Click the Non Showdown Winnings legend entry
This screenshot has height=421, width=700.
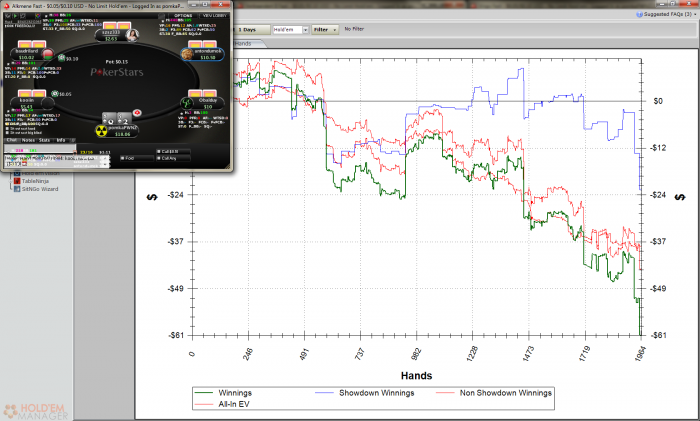494,393
